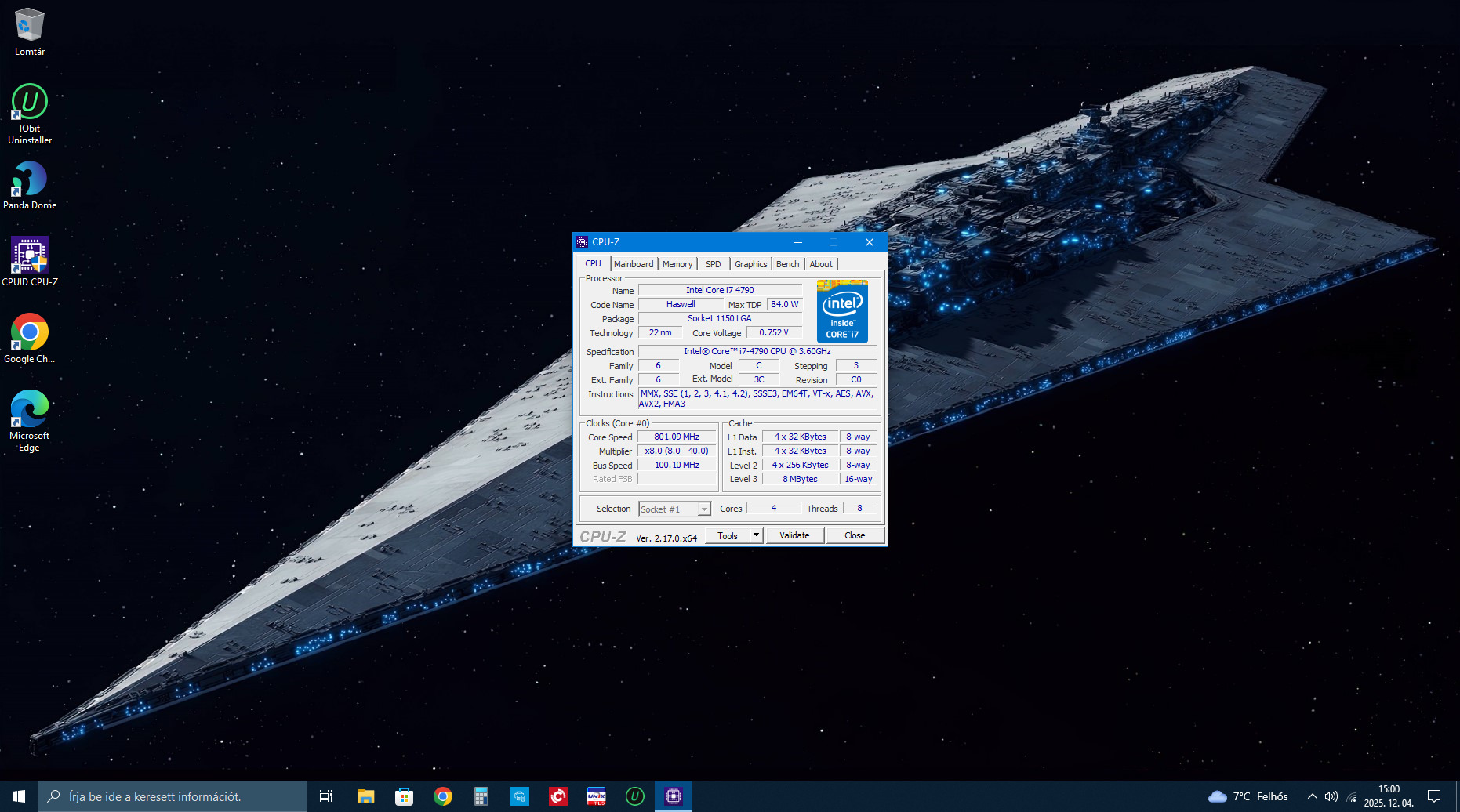Open the Wi-Fi network tray icon

click(1352, 796)
